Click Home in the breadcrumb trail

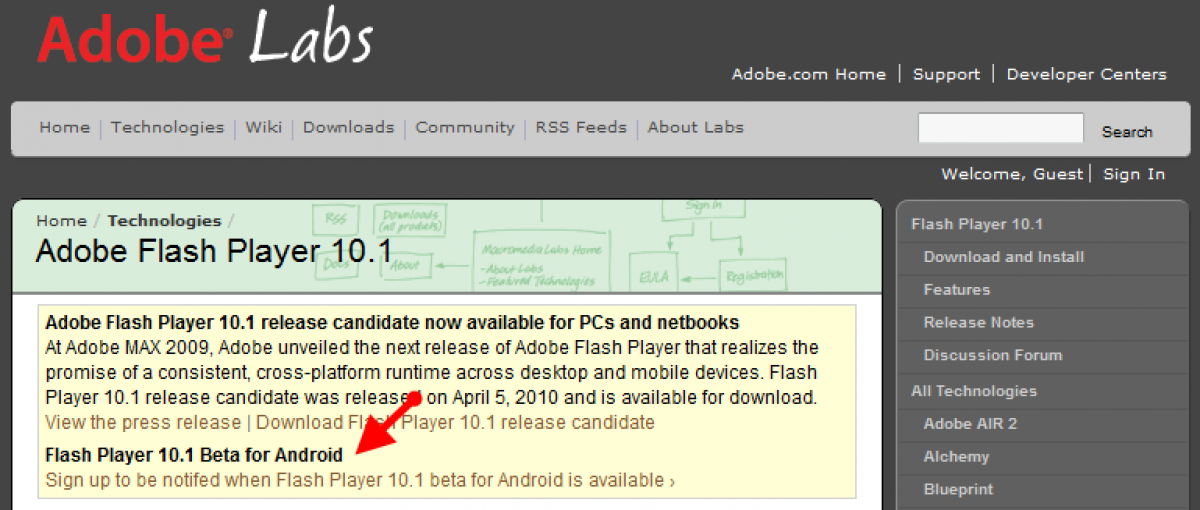[61, 221]
